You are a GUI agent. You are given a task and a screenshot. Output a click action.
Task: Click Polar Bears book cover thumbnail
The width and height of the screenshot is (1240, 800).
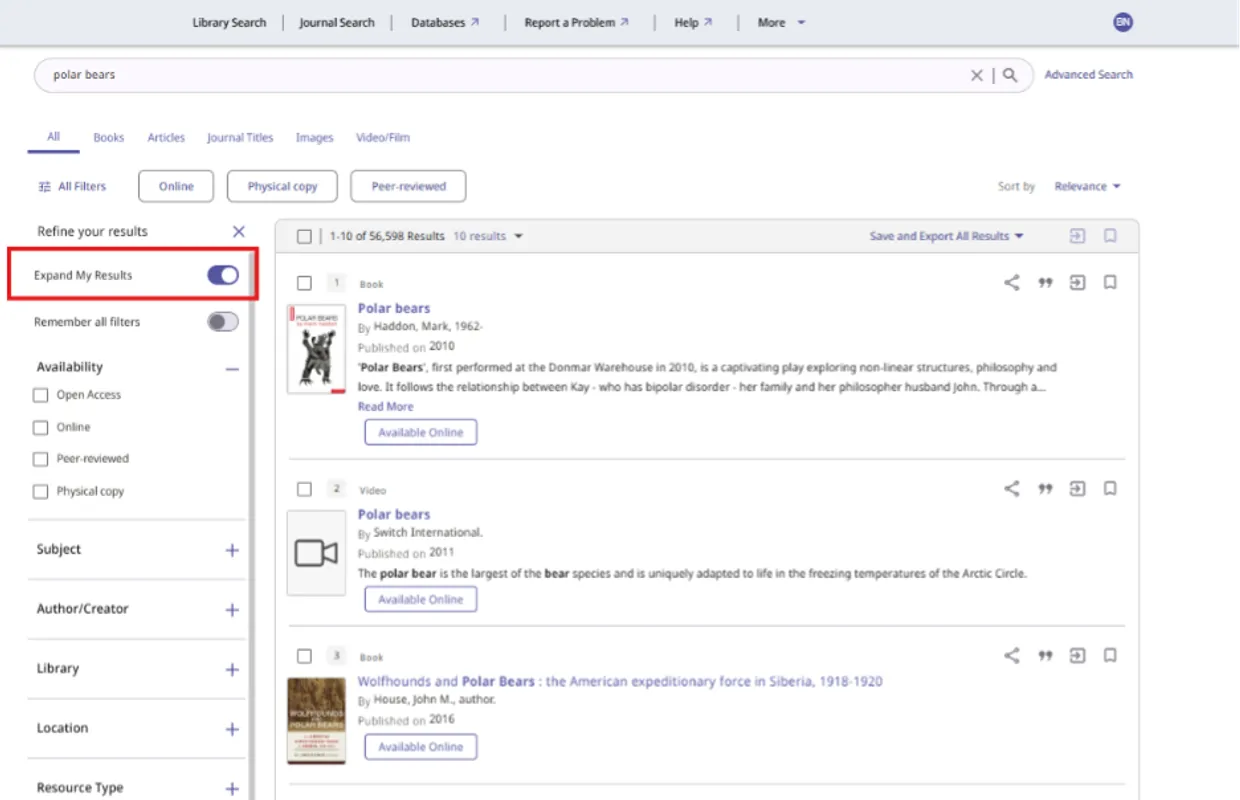tap(316, 349)
